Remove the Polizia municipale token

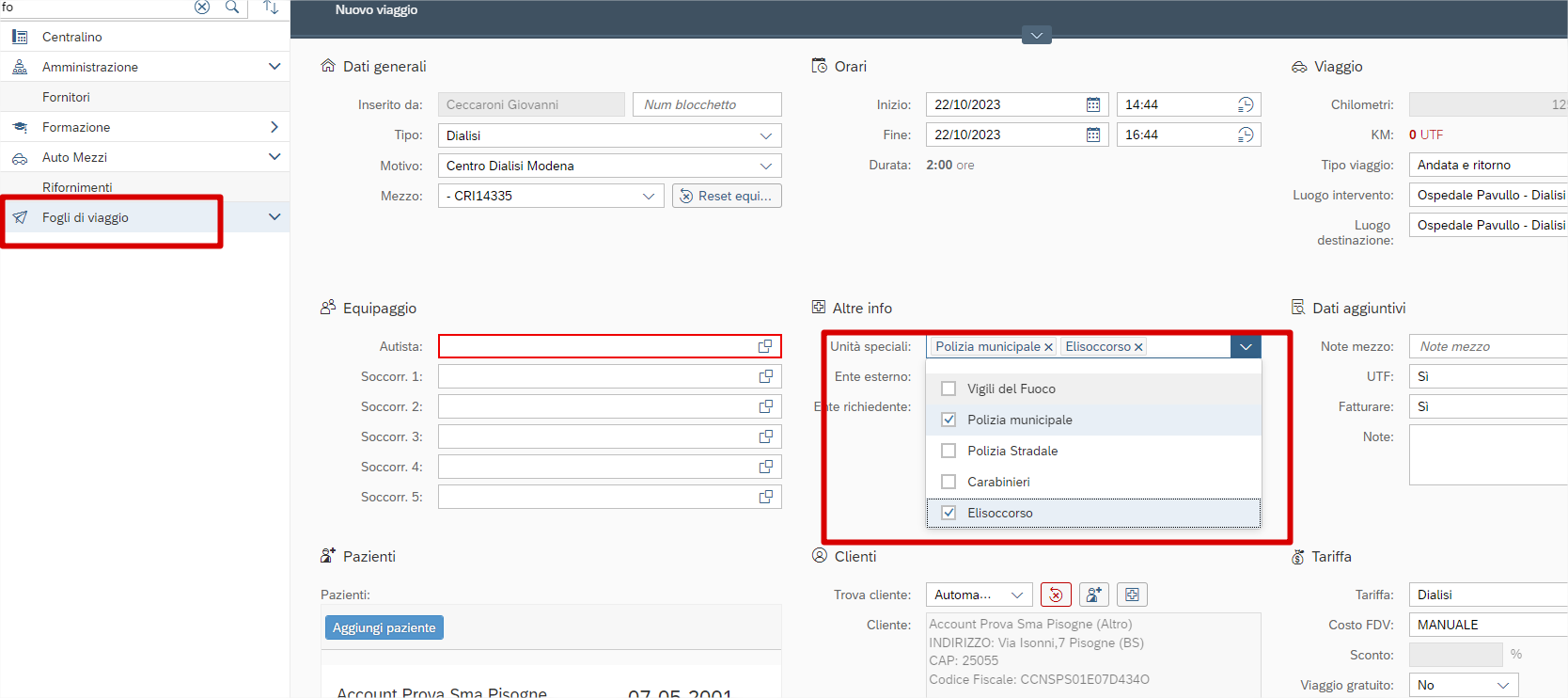point(1048,347)
